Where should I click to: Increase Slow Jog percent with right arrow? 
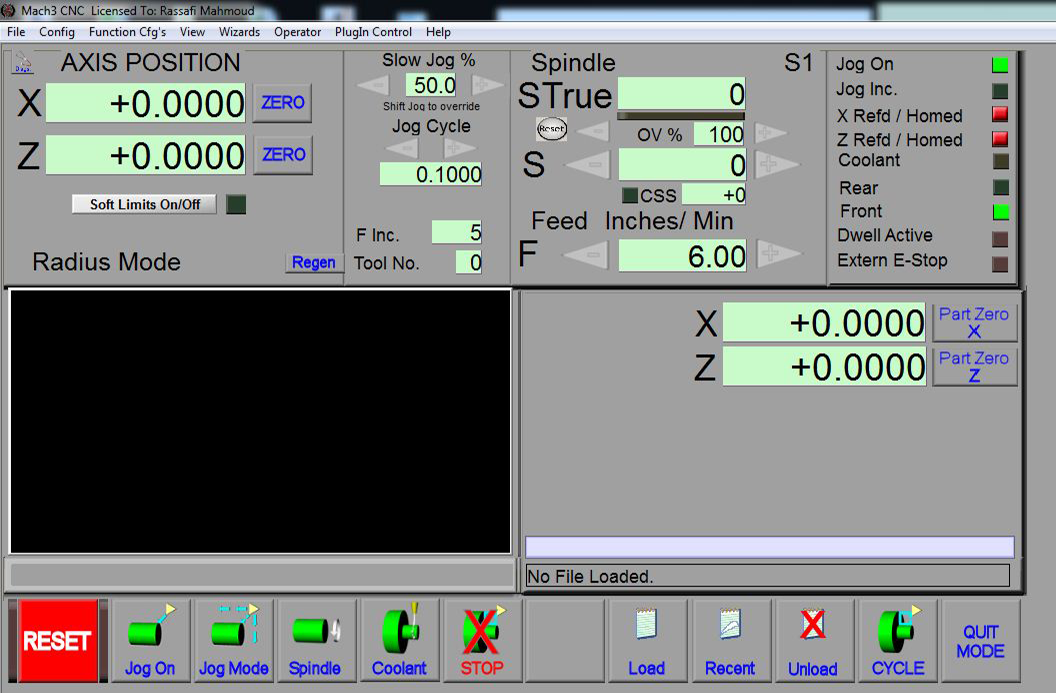point(486,85)
